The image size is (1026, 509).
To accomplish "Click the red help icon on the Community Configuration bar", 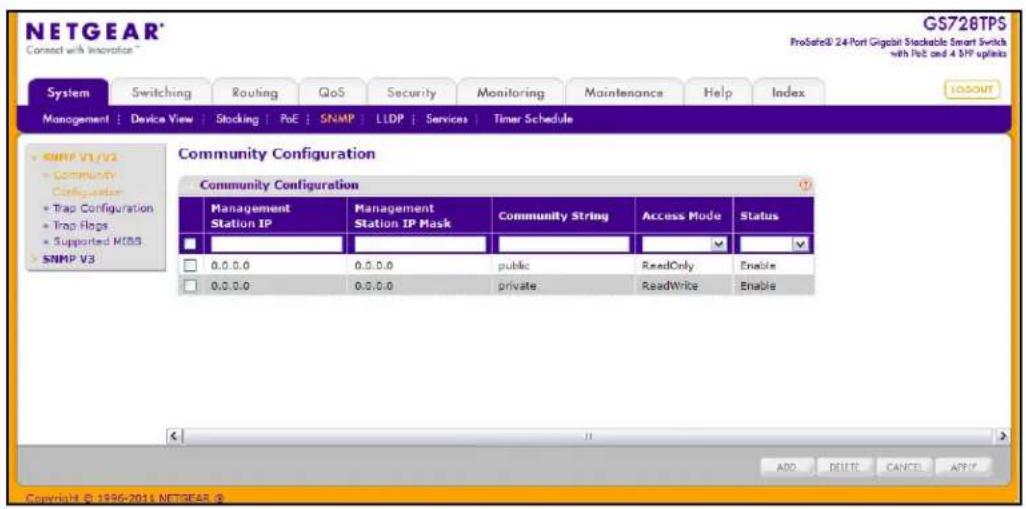I will pyautogui.click(x=804, y=186).
